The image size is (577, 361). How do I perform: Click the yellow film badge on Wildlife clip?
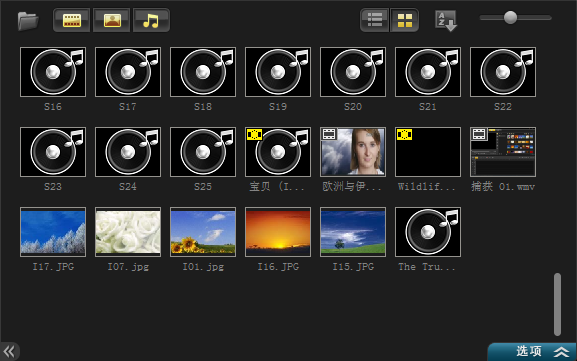[x=404, y=134]
